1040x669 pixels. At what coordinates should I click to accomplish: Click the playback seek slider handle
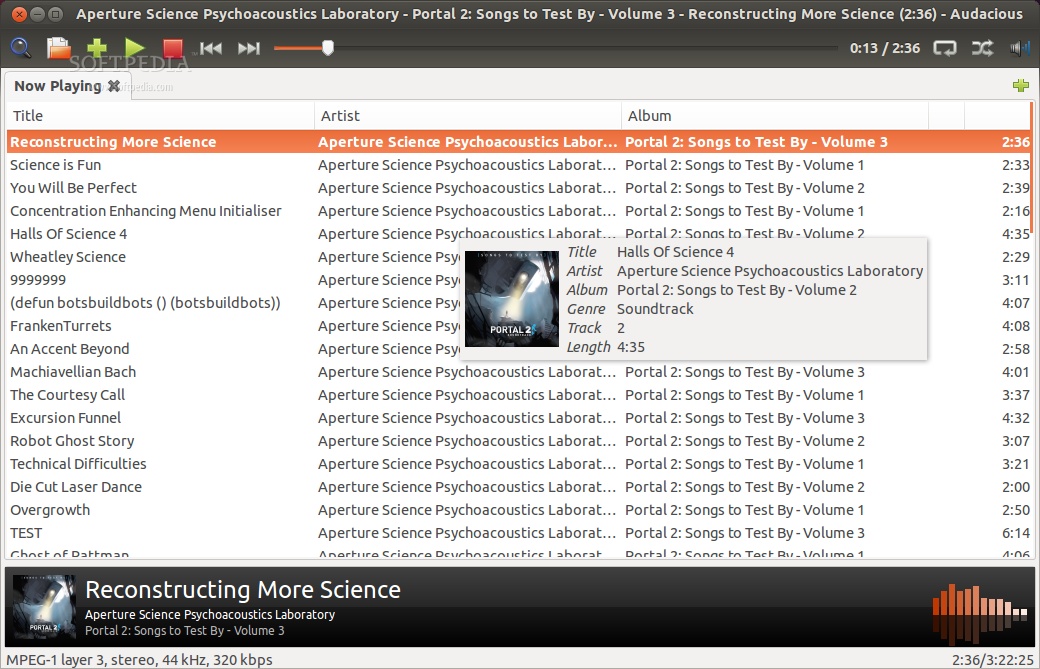327,48
